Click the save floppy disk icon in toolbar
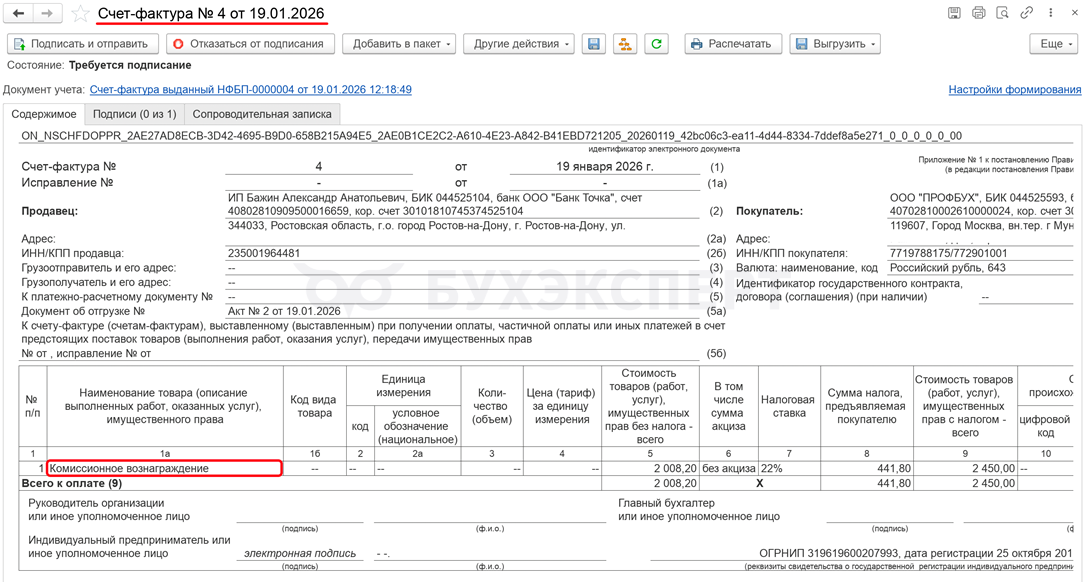Screen dimensions: 1085x582 594,44
